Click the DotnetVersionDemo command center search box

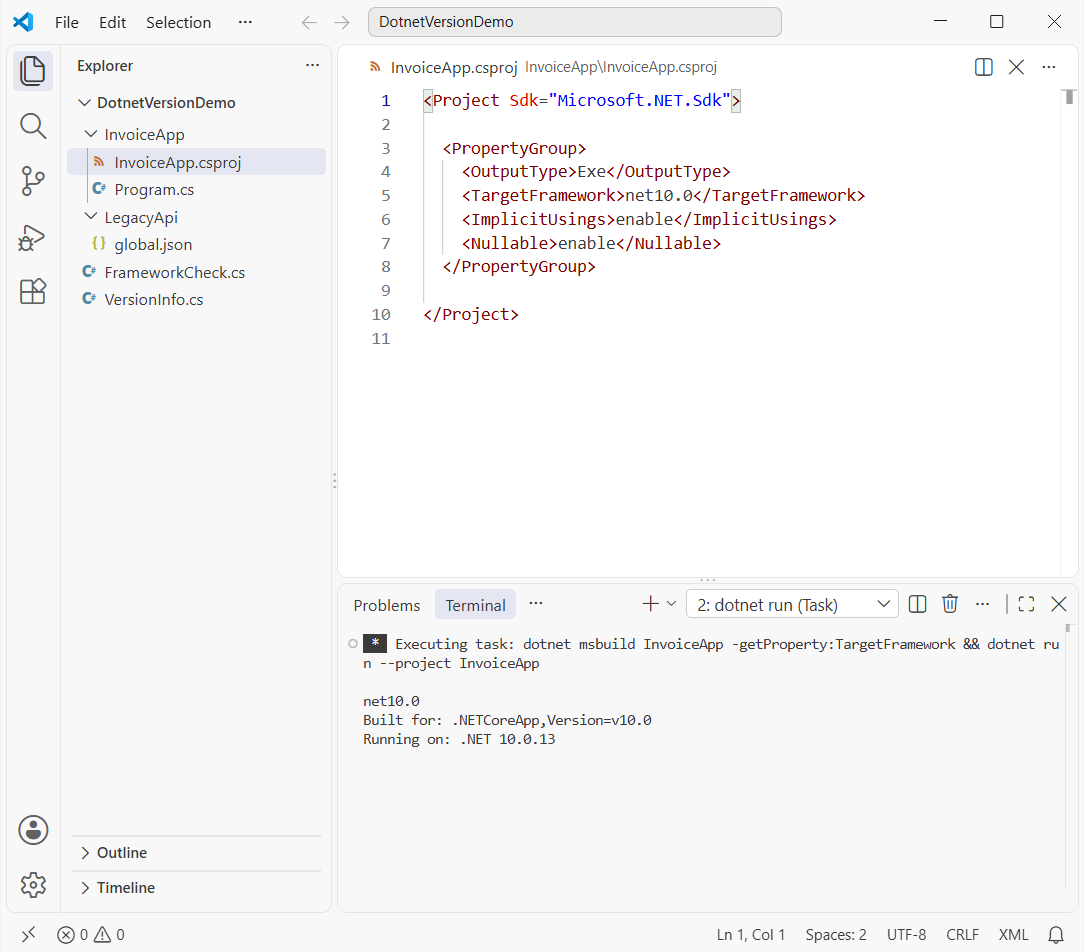[x=574, y=22]
